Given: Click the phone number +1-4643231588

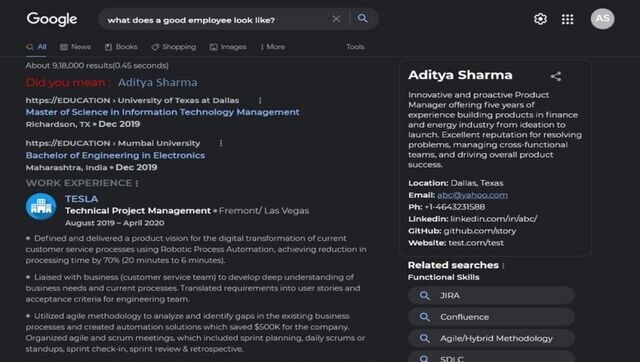Looking at the screenshot, I should click(455, 207).
